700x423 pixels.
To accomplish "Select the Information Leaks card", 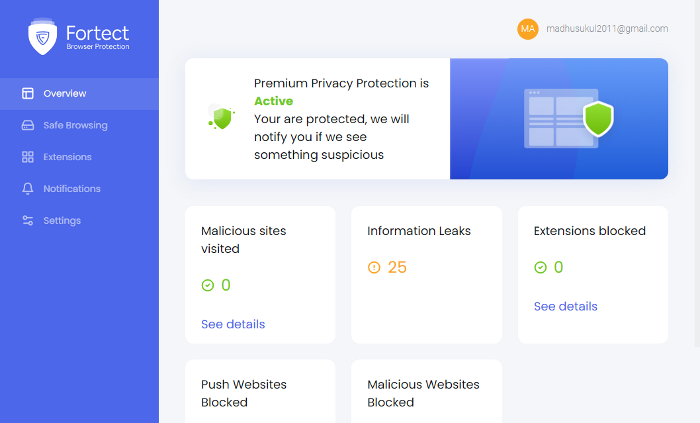I will [x=426, y=275].
